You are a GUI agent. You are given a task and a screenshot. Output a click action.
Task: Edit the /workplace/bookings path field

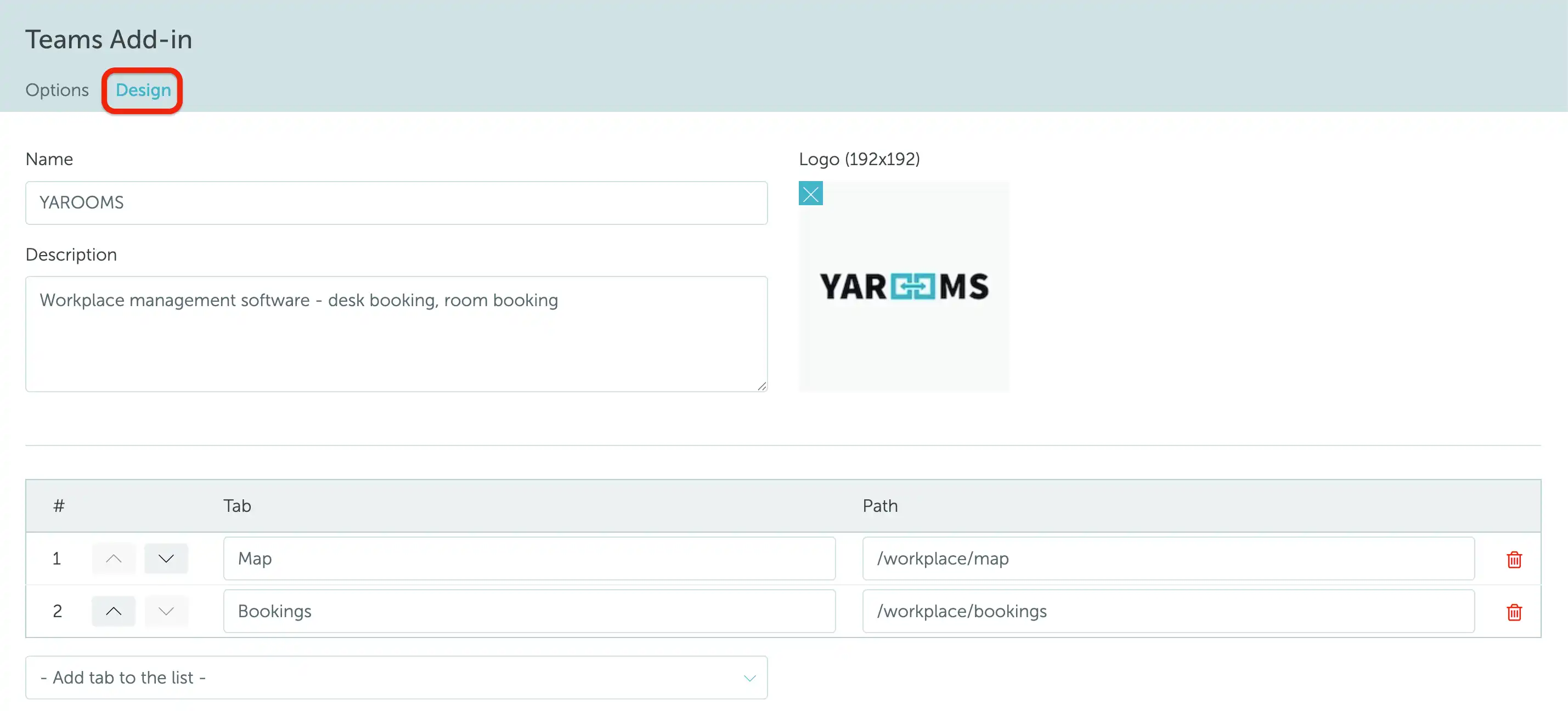(x=1168, y=611)
